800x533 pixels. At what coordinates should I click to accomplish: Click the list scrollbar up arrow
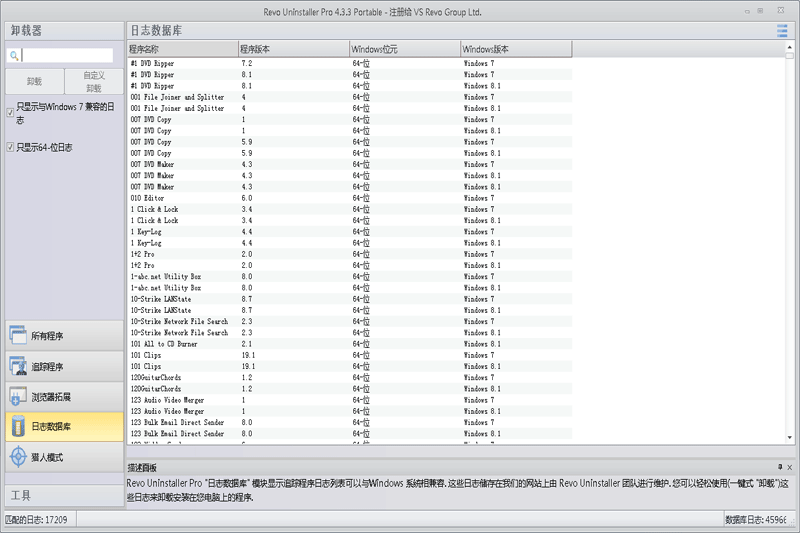(x=790, y=47)
